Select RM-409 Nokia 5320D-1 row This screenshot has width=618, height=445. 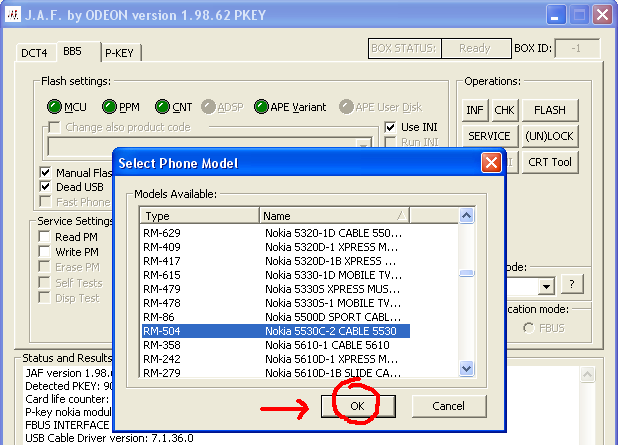(275, 247)
